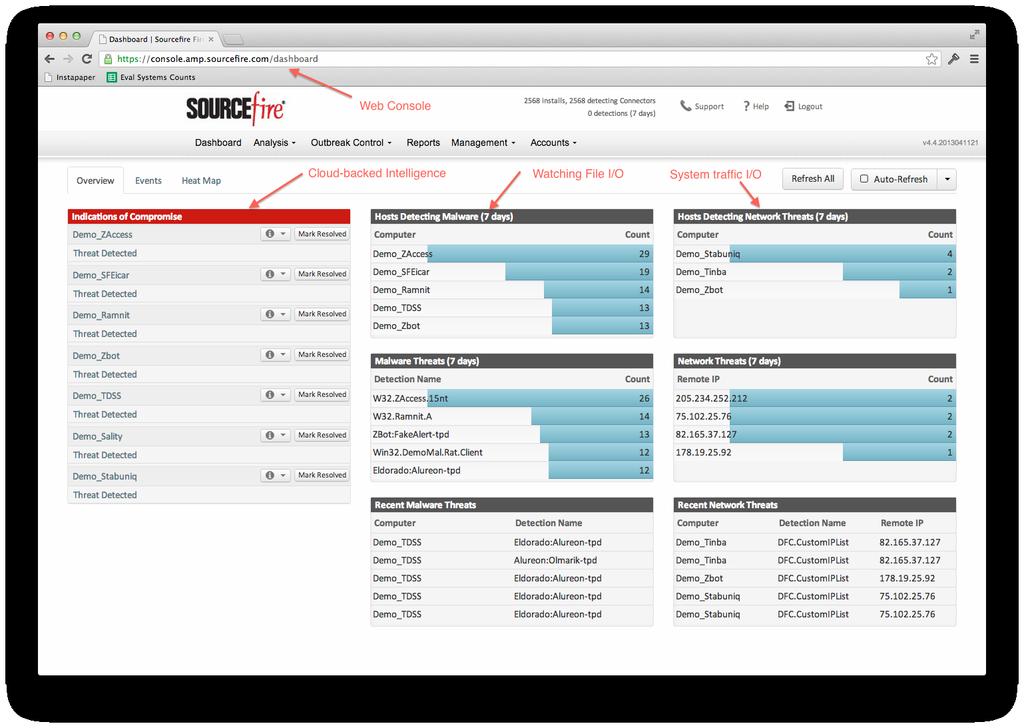This screenshot has height=728, width=1024.
Task: Expand the info dropdown arrow for Demo_Zbot
Action: (x=283, y=355)
